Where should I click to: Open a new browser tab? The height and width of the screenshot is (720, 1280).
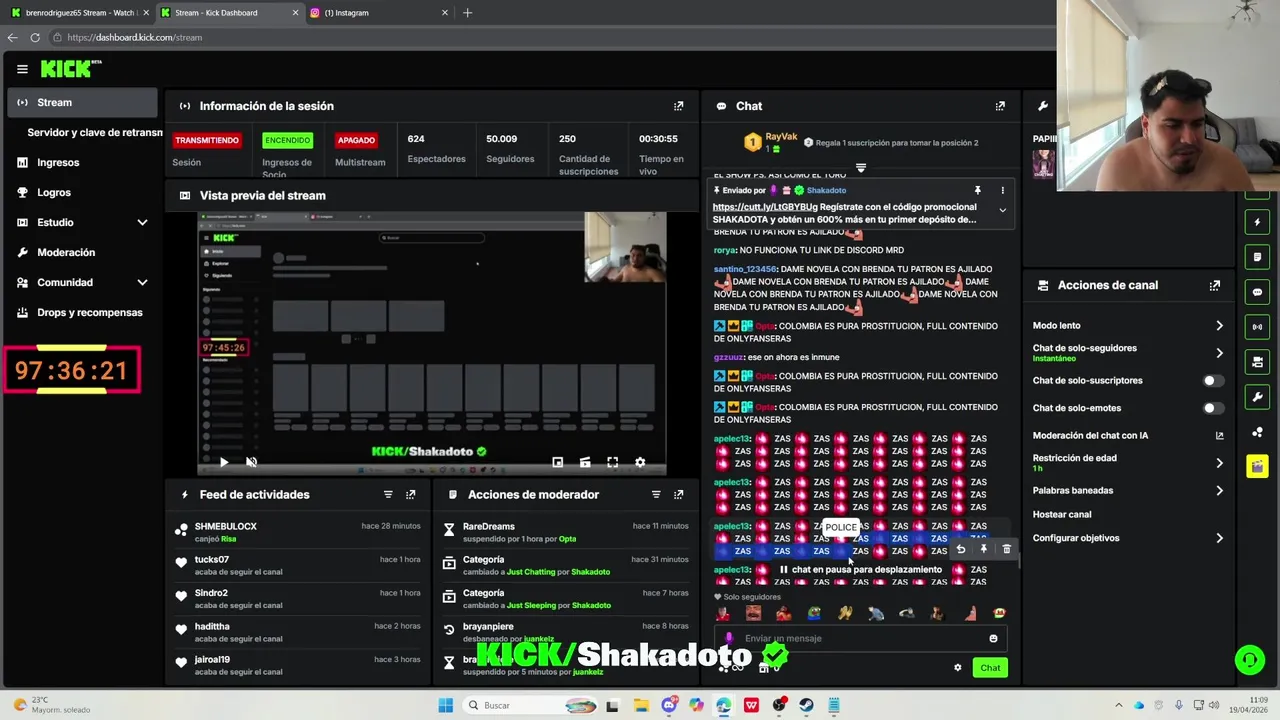pyautogui.click(x=467, y=13)
